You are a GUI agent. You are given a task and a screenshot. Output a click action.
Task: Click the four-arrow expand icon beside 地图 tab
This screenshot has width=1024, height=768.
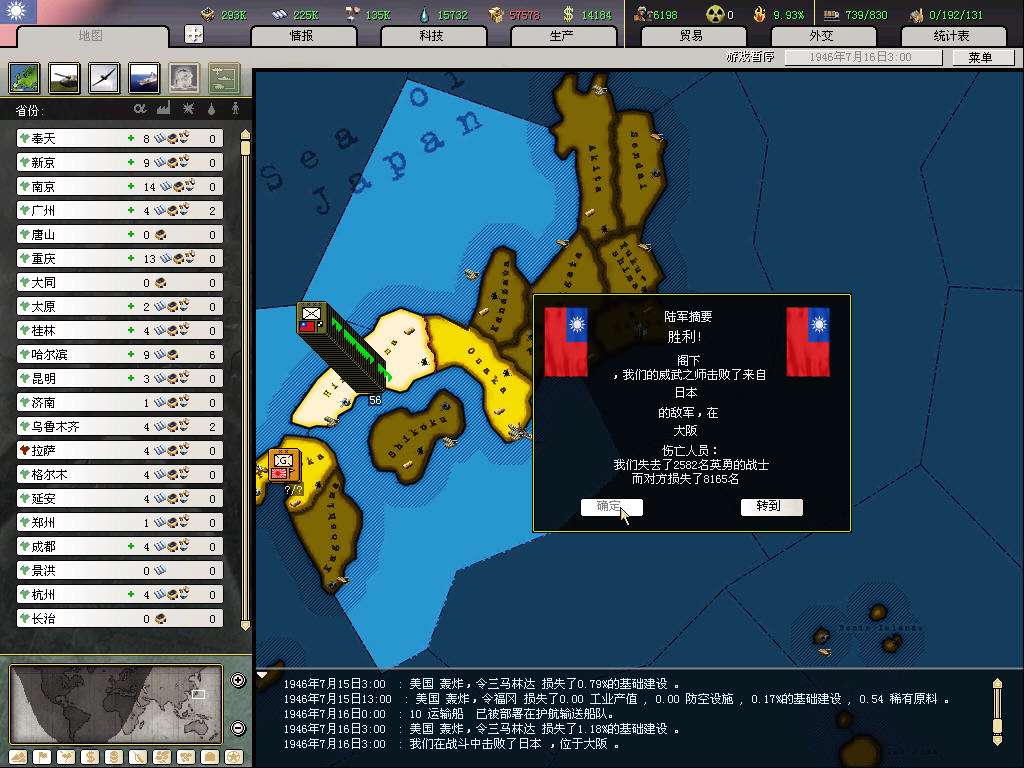(194, 34)
